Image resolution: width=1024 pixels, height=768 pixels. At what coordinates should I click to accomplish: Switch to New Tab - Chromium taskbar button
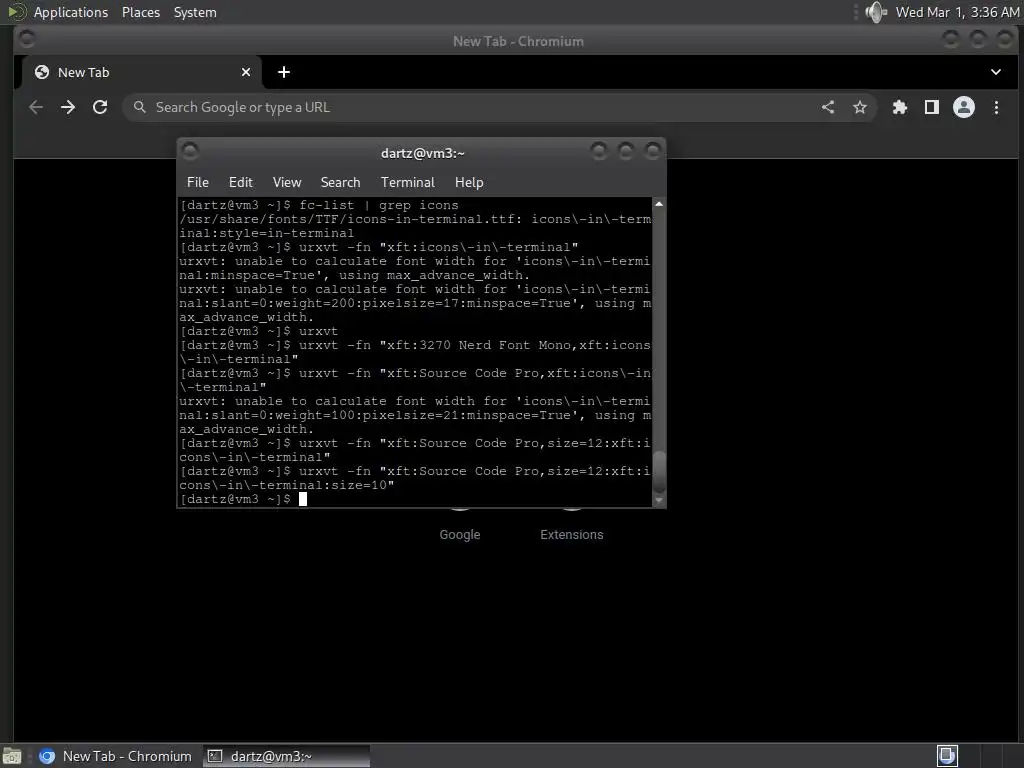coord(116,756)
